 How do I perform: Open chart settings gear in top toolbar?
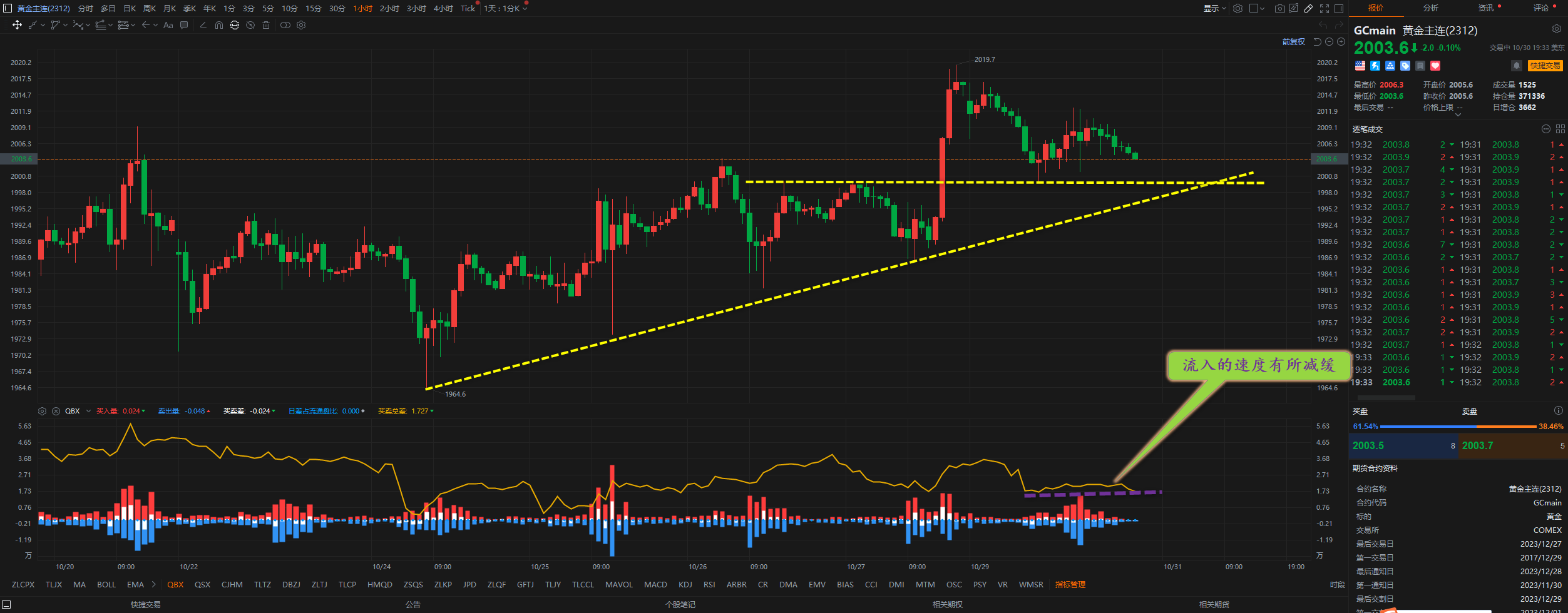pos(1238,8)
